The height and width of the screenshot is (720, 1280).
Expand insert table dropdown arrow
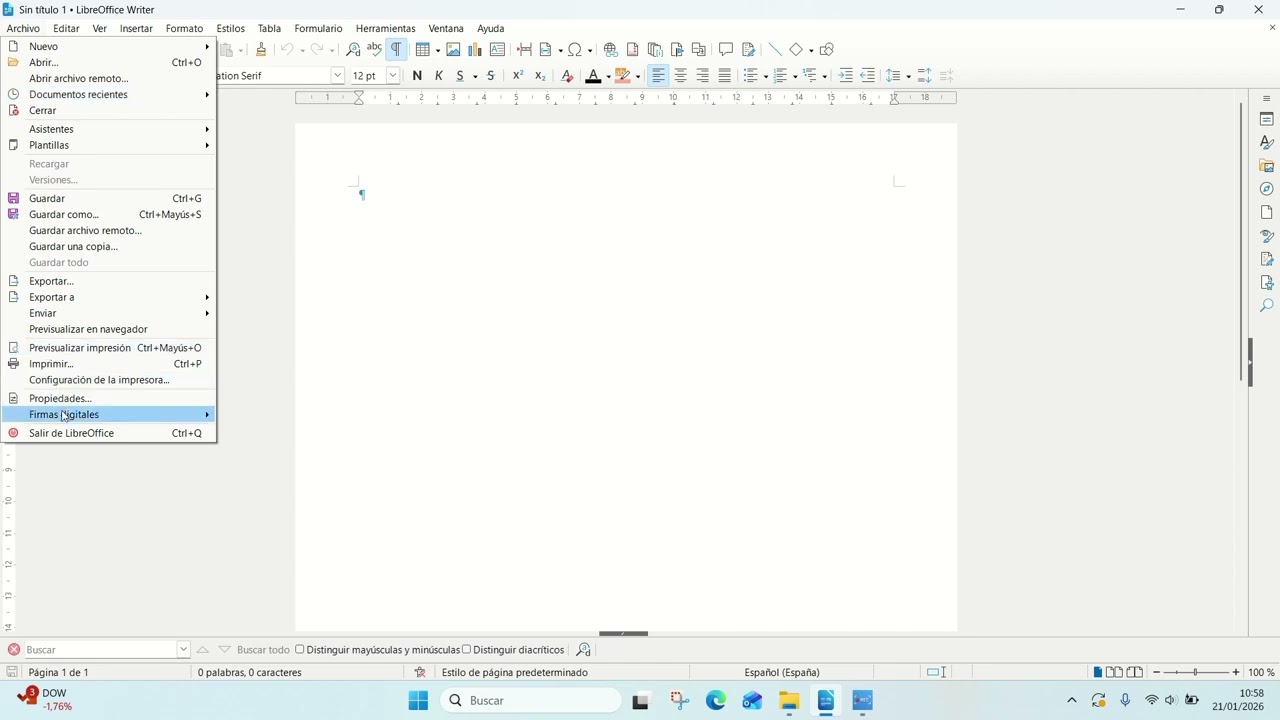click(x=438, y=50)
